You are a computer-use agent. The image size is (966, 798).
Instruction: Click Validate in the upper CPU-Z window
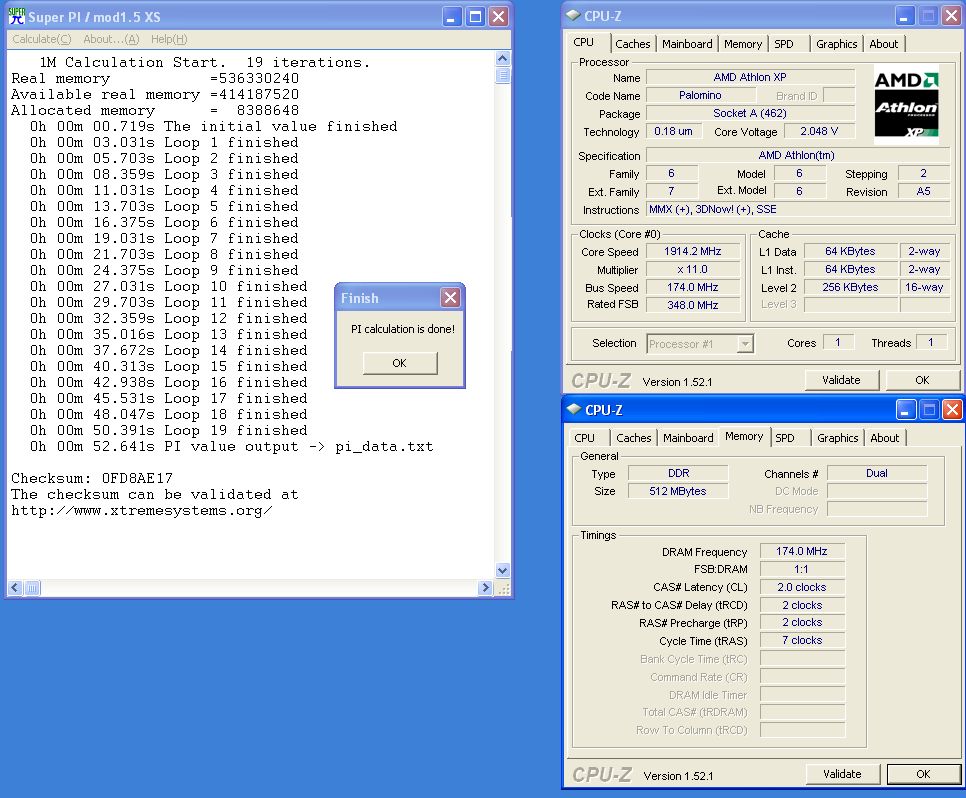pyautogui.click(x=841, y=380)
